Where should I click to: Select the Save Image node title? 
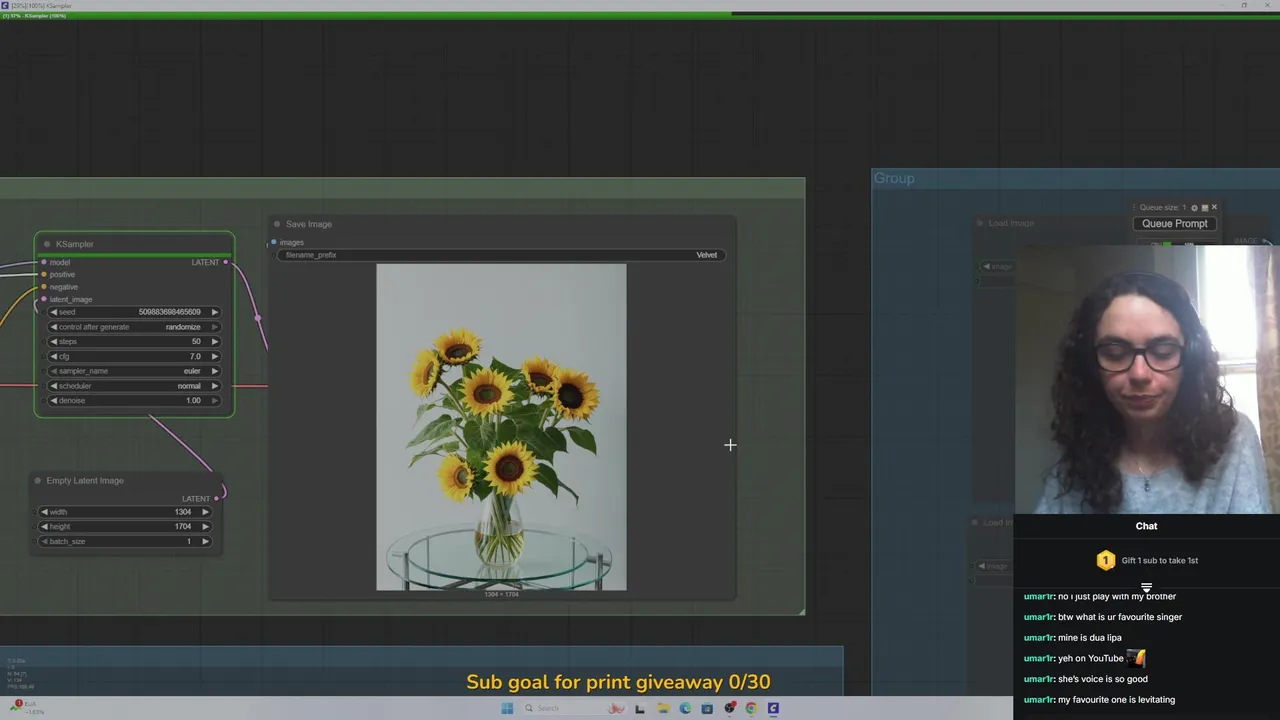pyautogui.click(x=309, y=224)
